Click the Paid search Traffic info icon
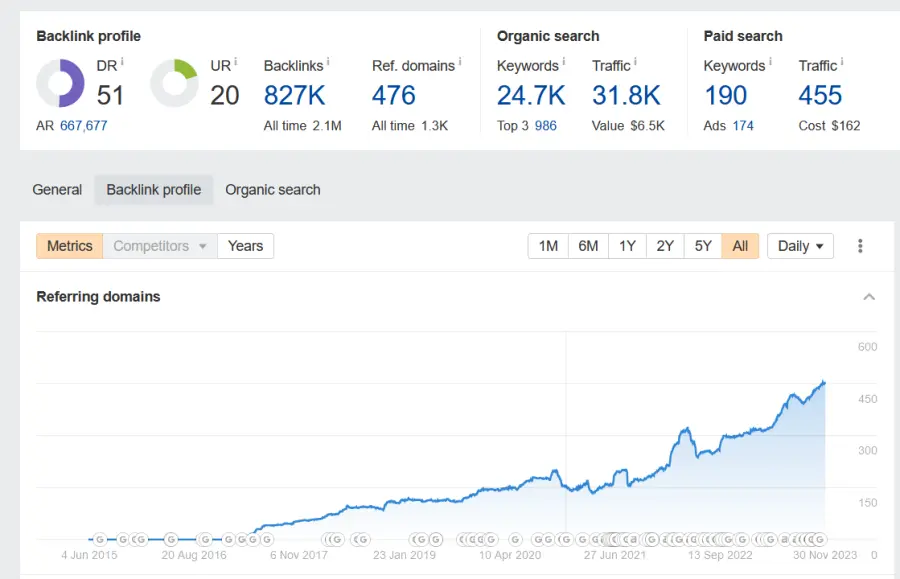 842,62
